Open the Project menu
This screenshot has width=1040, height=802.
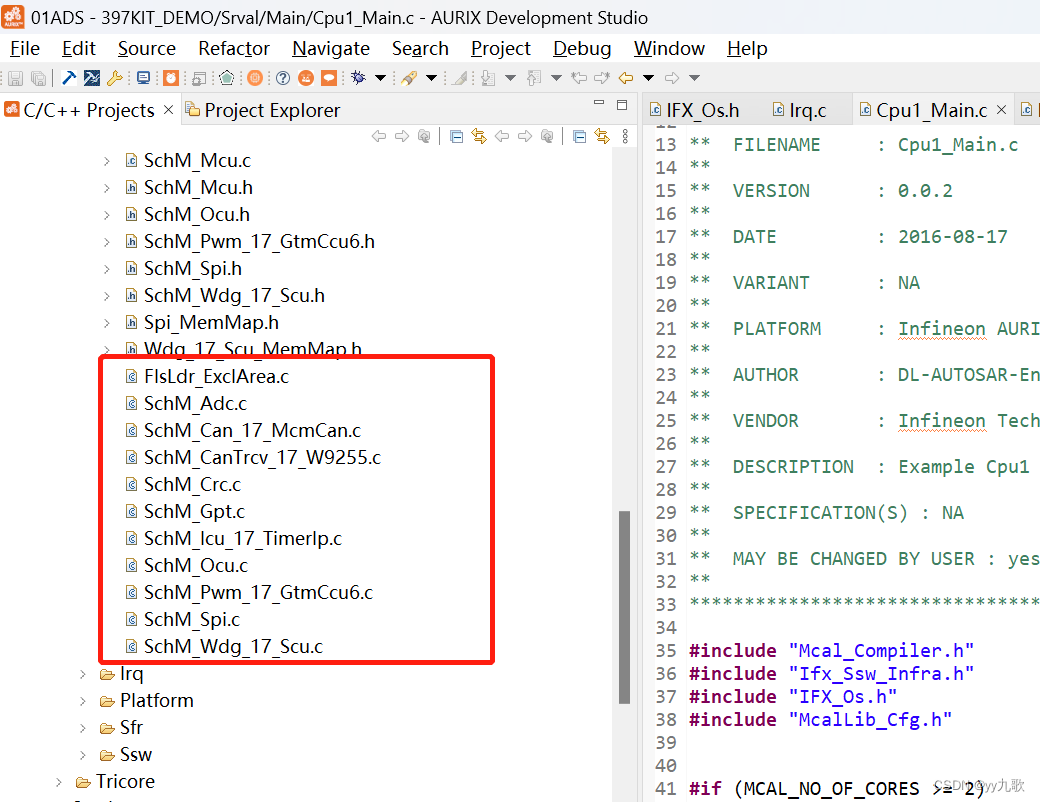[500, 48]
